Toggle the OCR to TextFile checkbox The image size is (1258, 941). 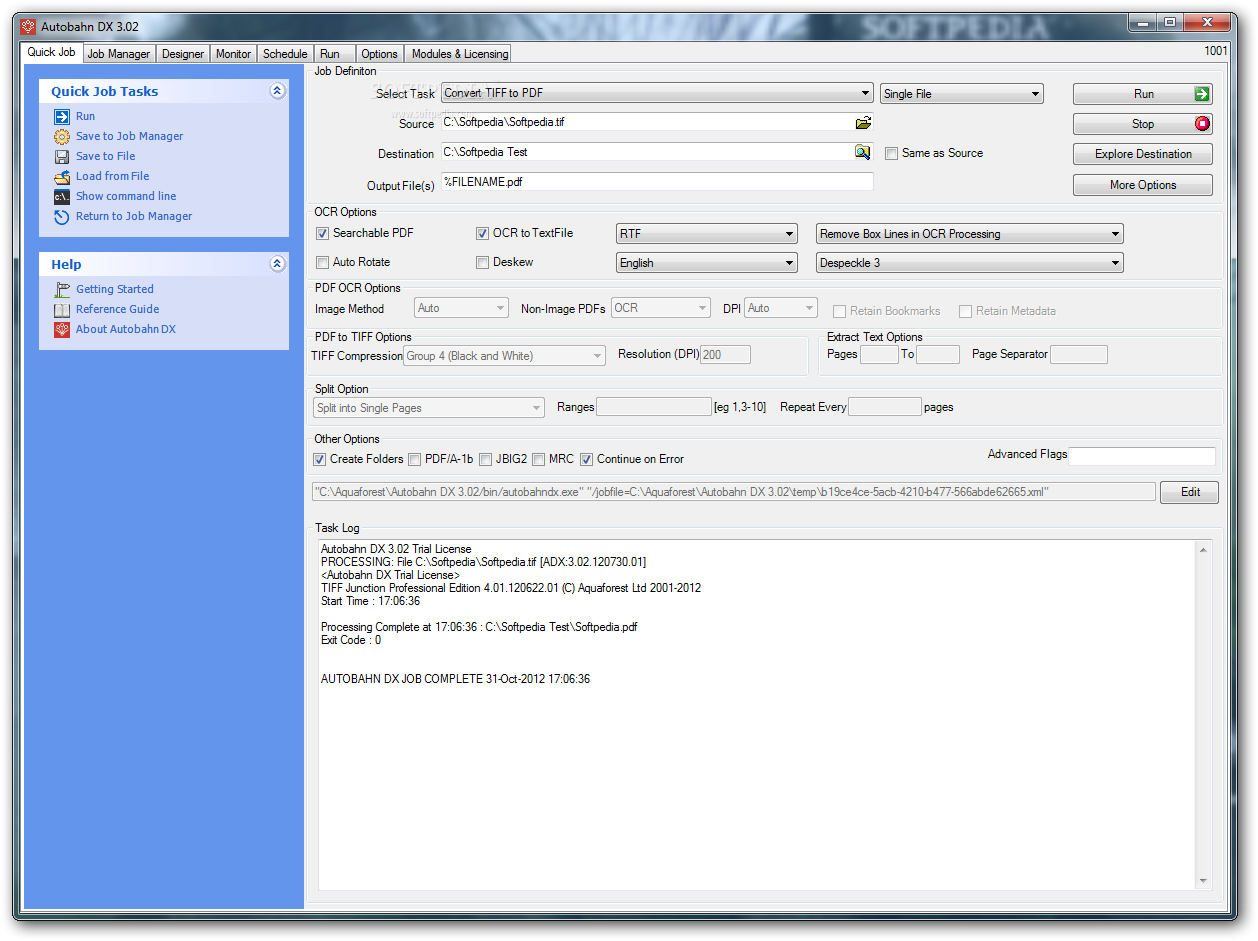click(482, 233)
